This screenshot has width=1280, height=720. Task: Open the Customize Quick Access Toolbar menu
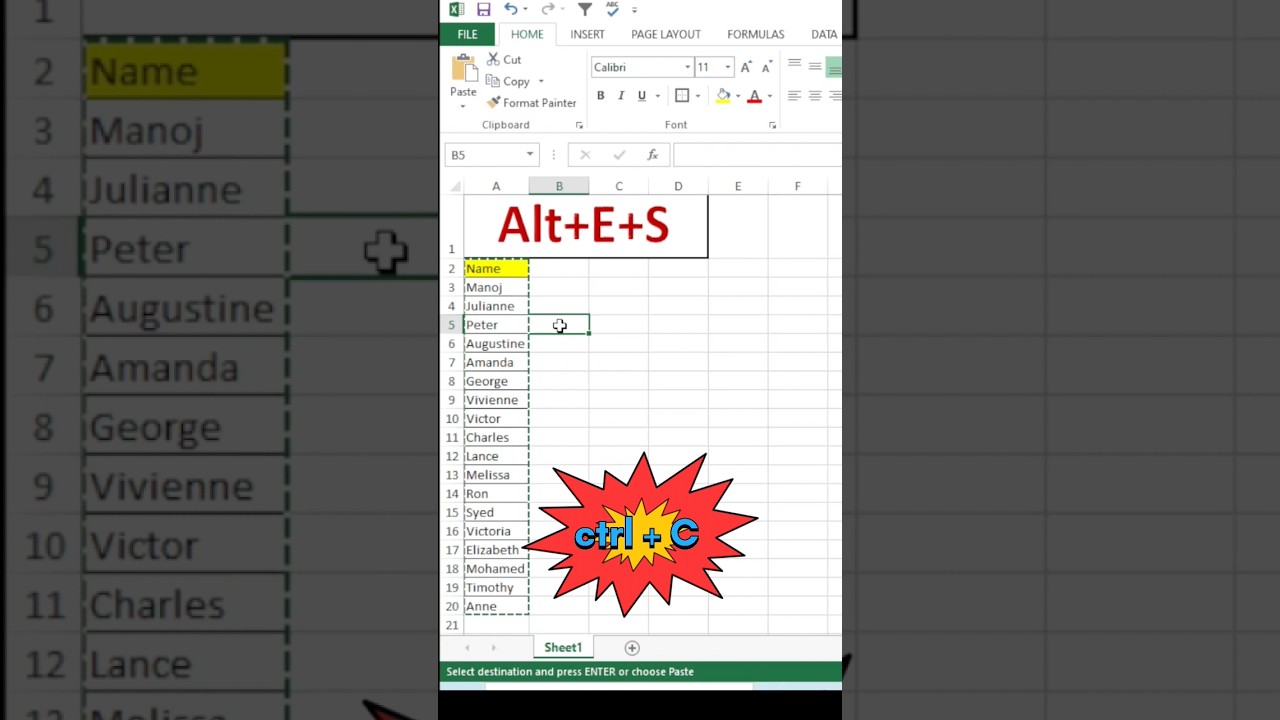tap(634, 10)
